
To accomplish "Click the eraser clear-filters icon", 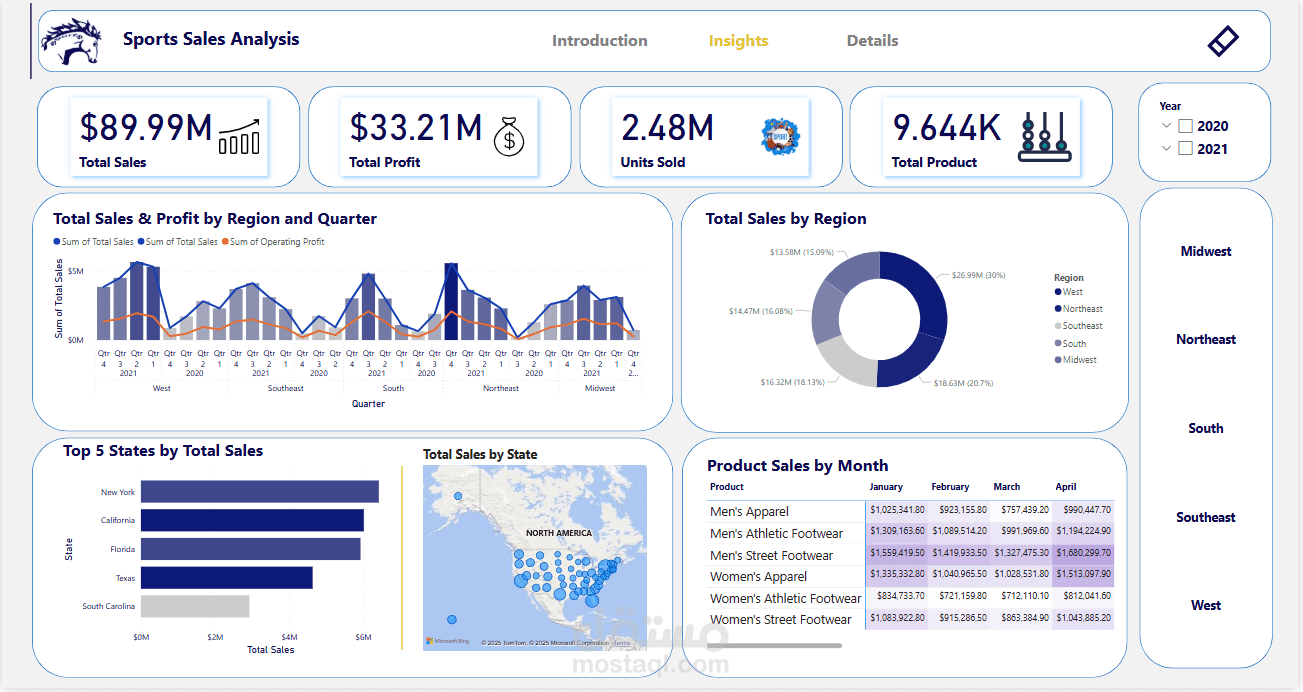I will (1223, 41).
